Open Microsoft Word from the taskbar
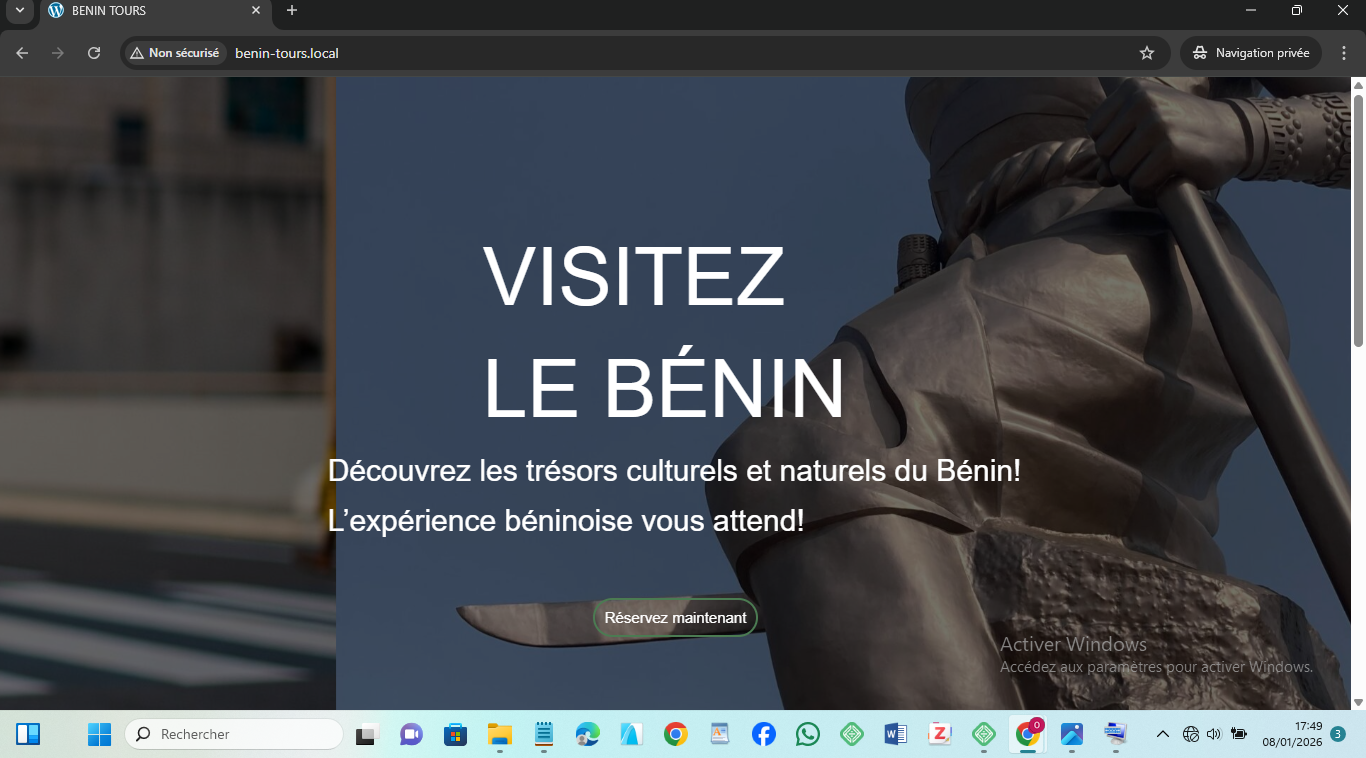Screen dimensions: 1366x758 (895, 734)
